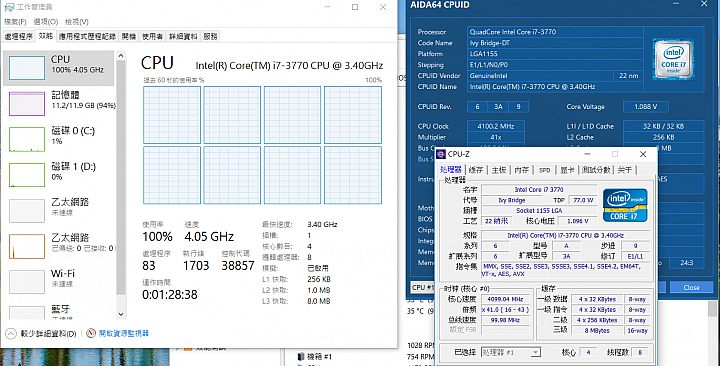Click the L3 cache value 8.0 MB
The image size is (720, 366).
[319, 301]
